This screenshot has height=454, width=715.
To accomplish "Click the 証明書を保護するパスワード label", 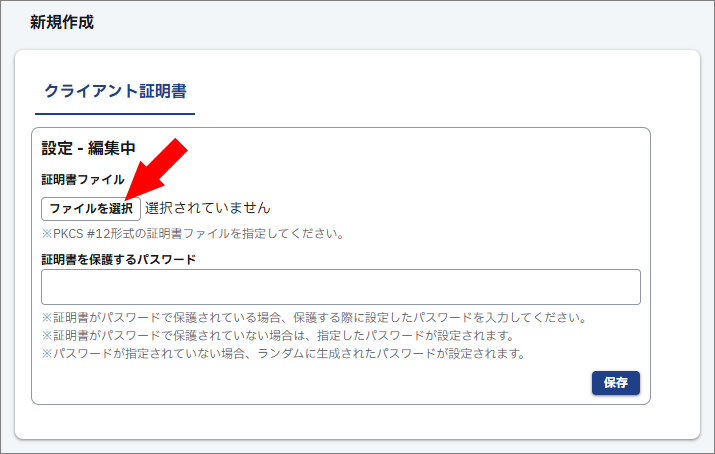I will (119, 260).
